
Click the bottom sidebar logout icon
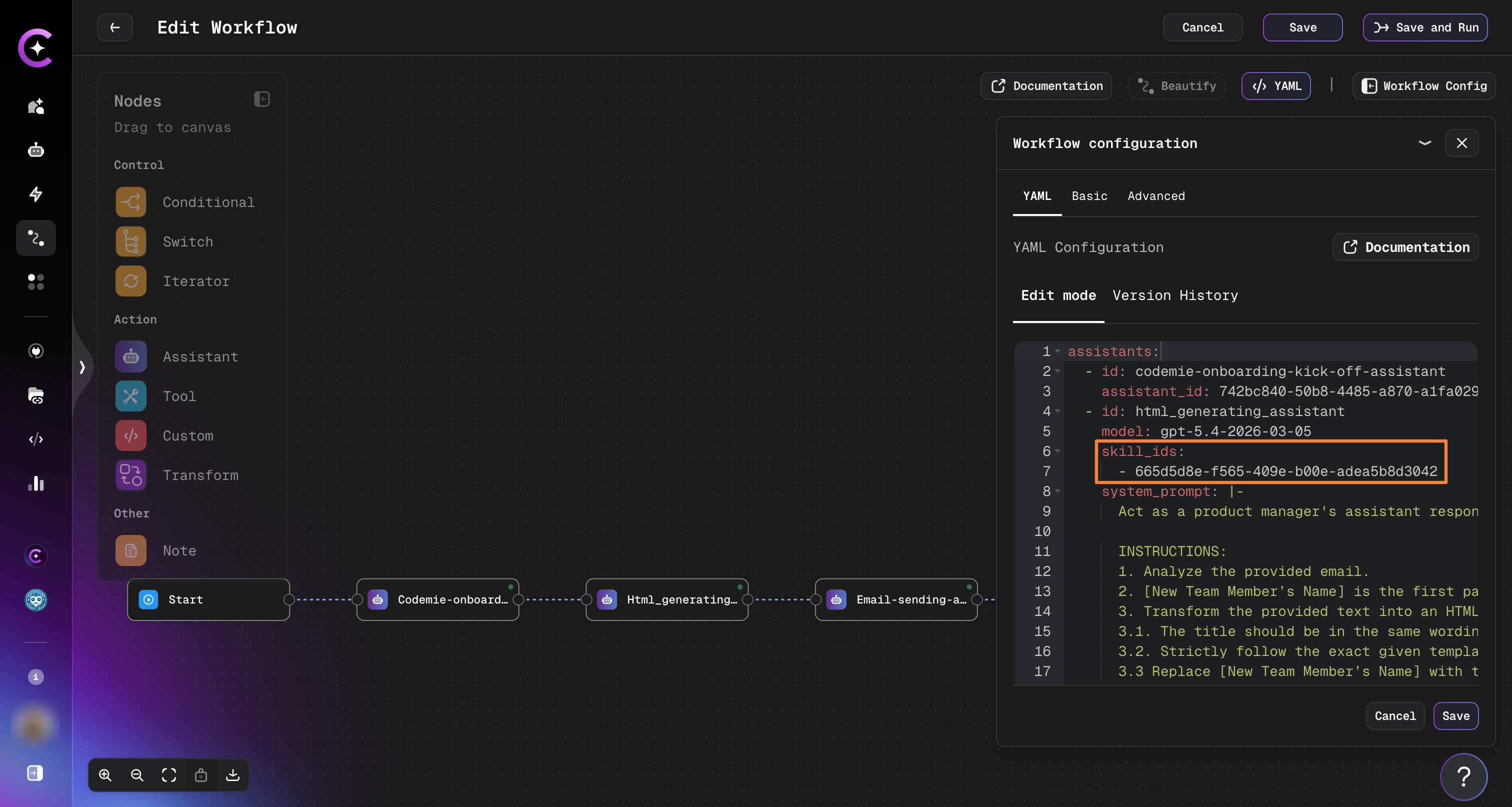pos(35,773)
